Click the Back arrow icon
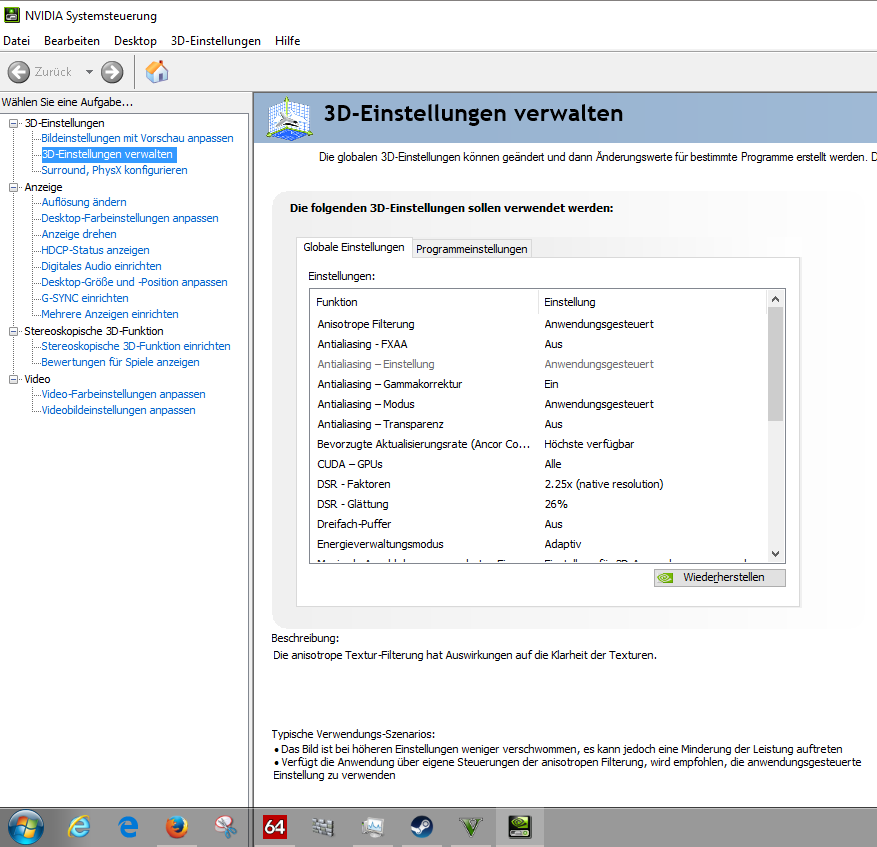 click(x=18, y=72)
